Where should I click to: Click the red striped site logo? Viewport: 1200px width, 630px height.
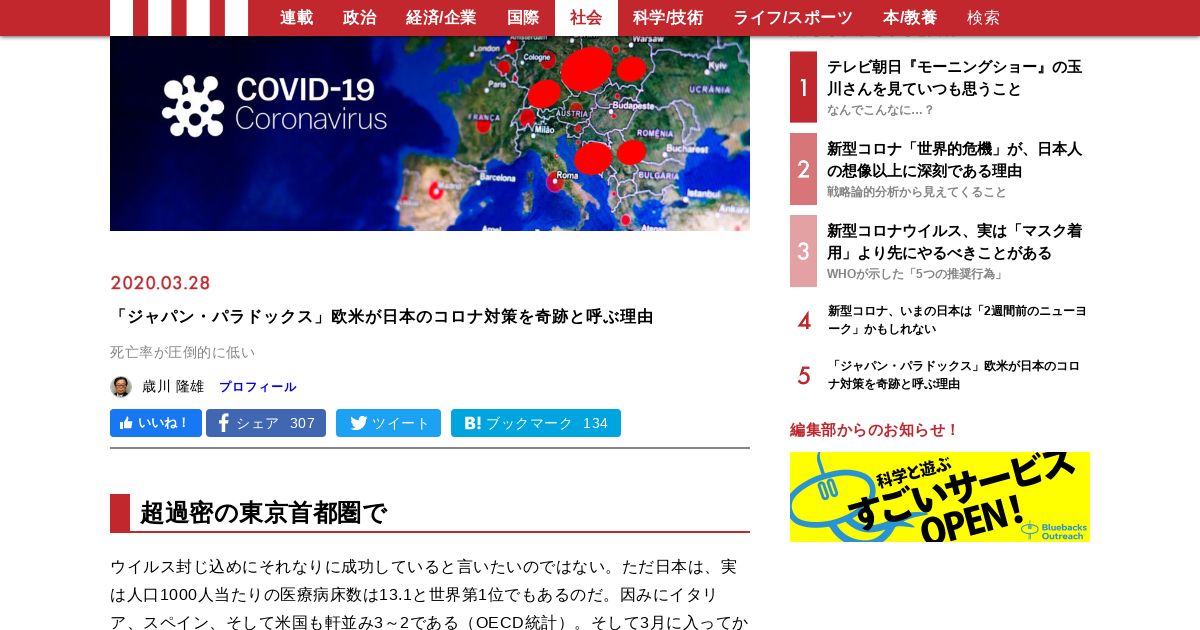(179, 18)
